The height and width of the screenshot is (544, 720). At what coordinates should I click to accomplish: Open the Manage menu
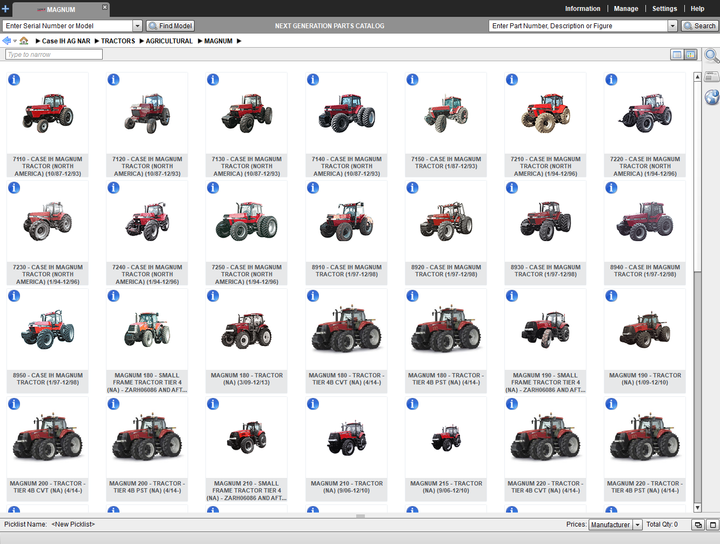pos(626,9)
